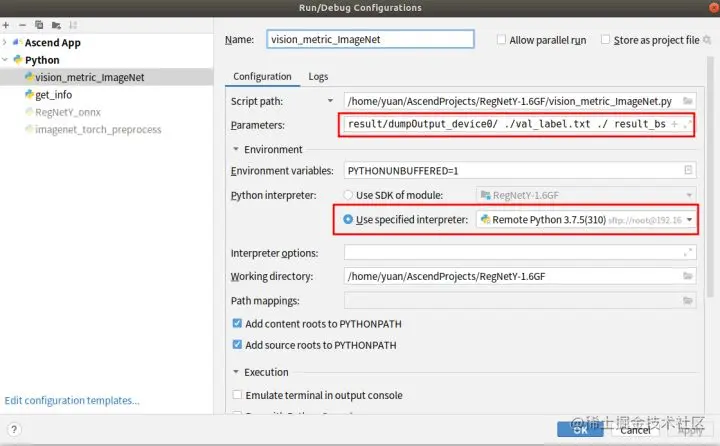
Task: Open Script path type dropdown arrow
Action: 330,101
